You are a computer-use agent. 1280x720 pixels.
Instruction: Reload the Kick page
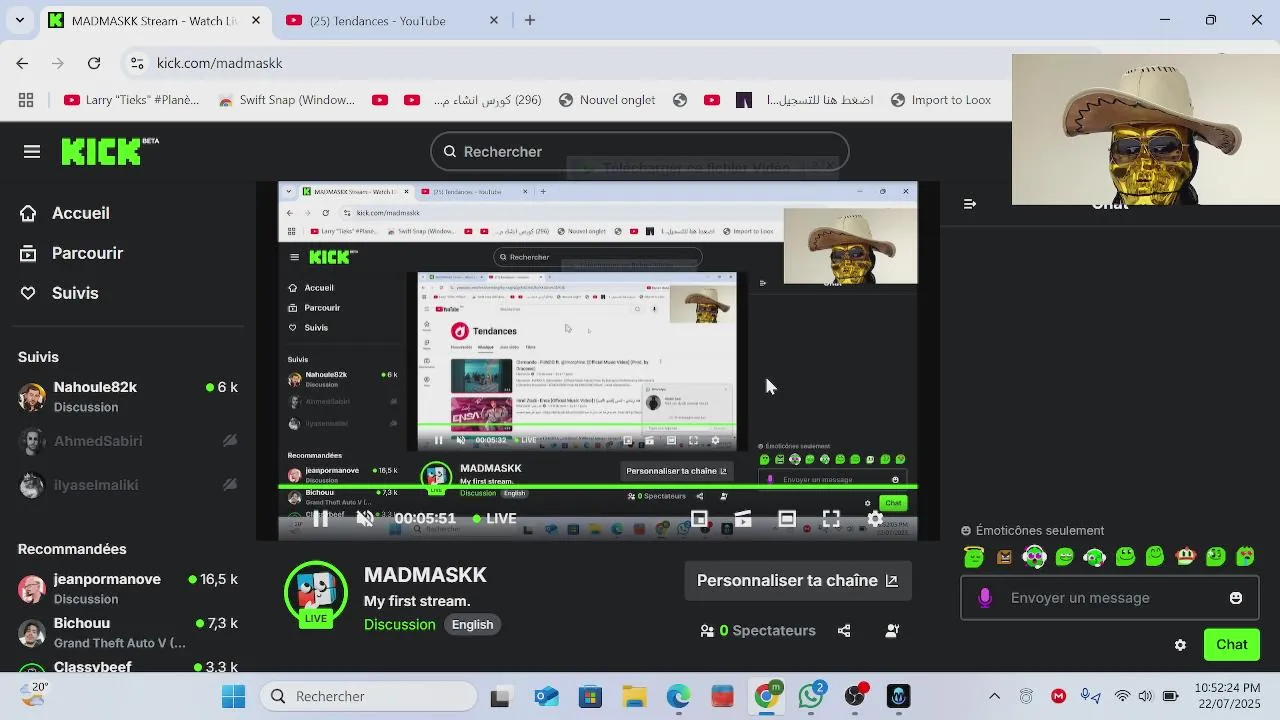(94, 63)
